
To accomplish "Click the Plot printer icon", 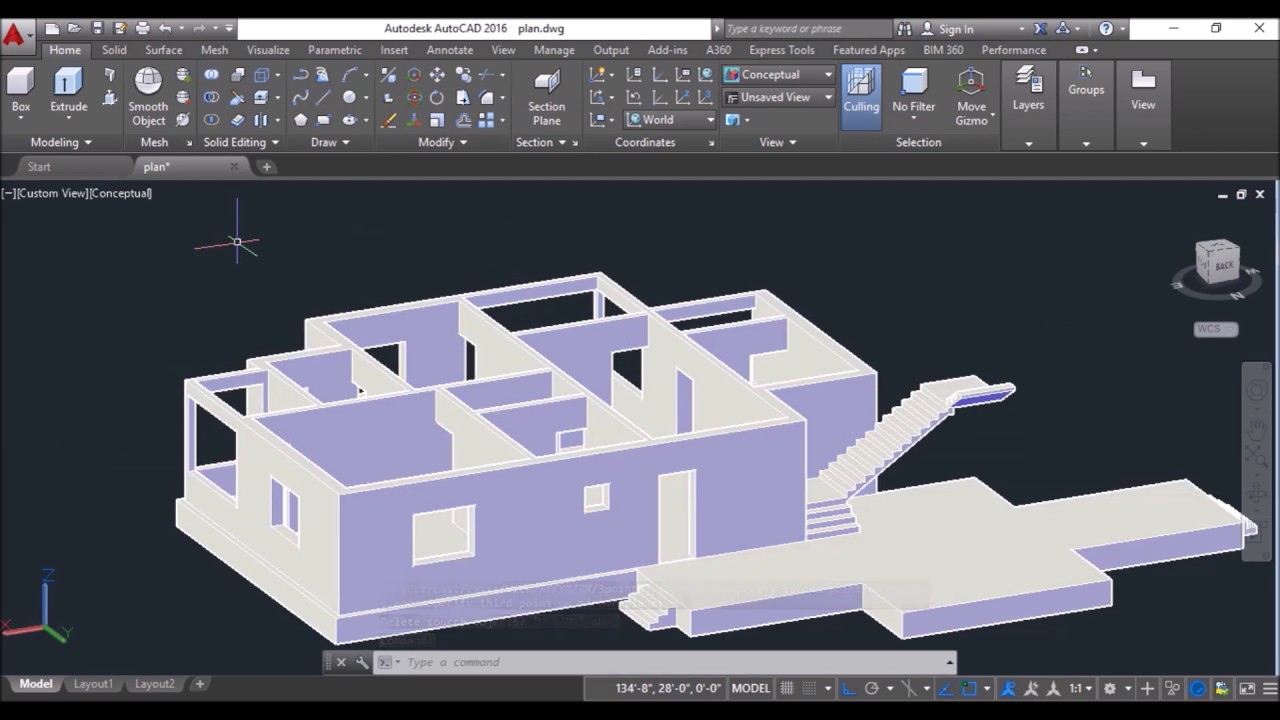I will pos(142,29).
